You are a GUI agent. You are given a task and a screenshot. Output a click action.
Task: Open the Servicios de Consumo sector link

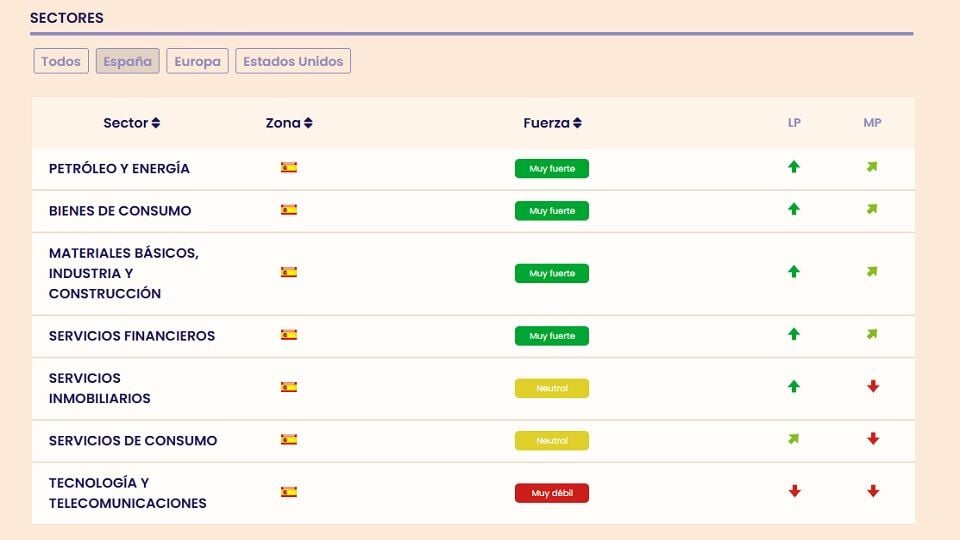pyautogui.click(x=133, y=440)
